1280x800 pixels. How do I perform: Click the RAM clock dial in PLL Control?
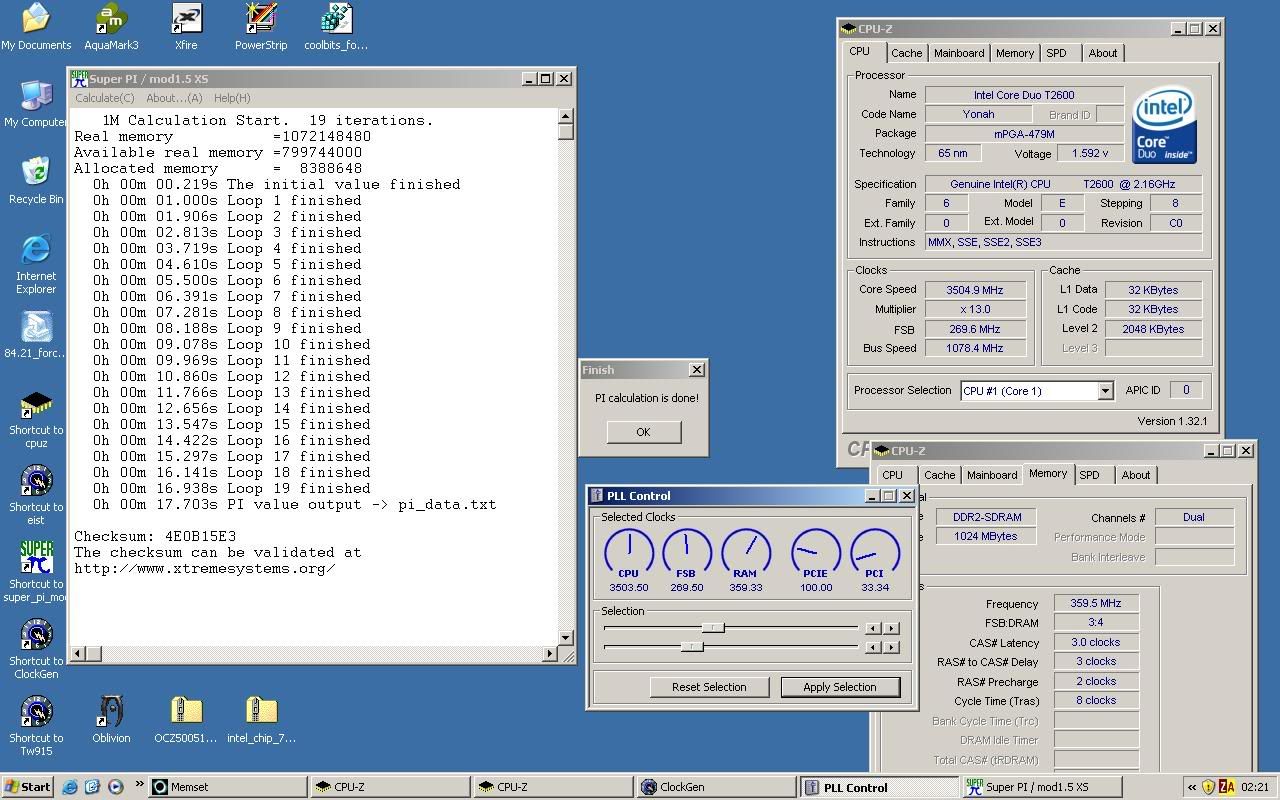[x=745, y=552]
